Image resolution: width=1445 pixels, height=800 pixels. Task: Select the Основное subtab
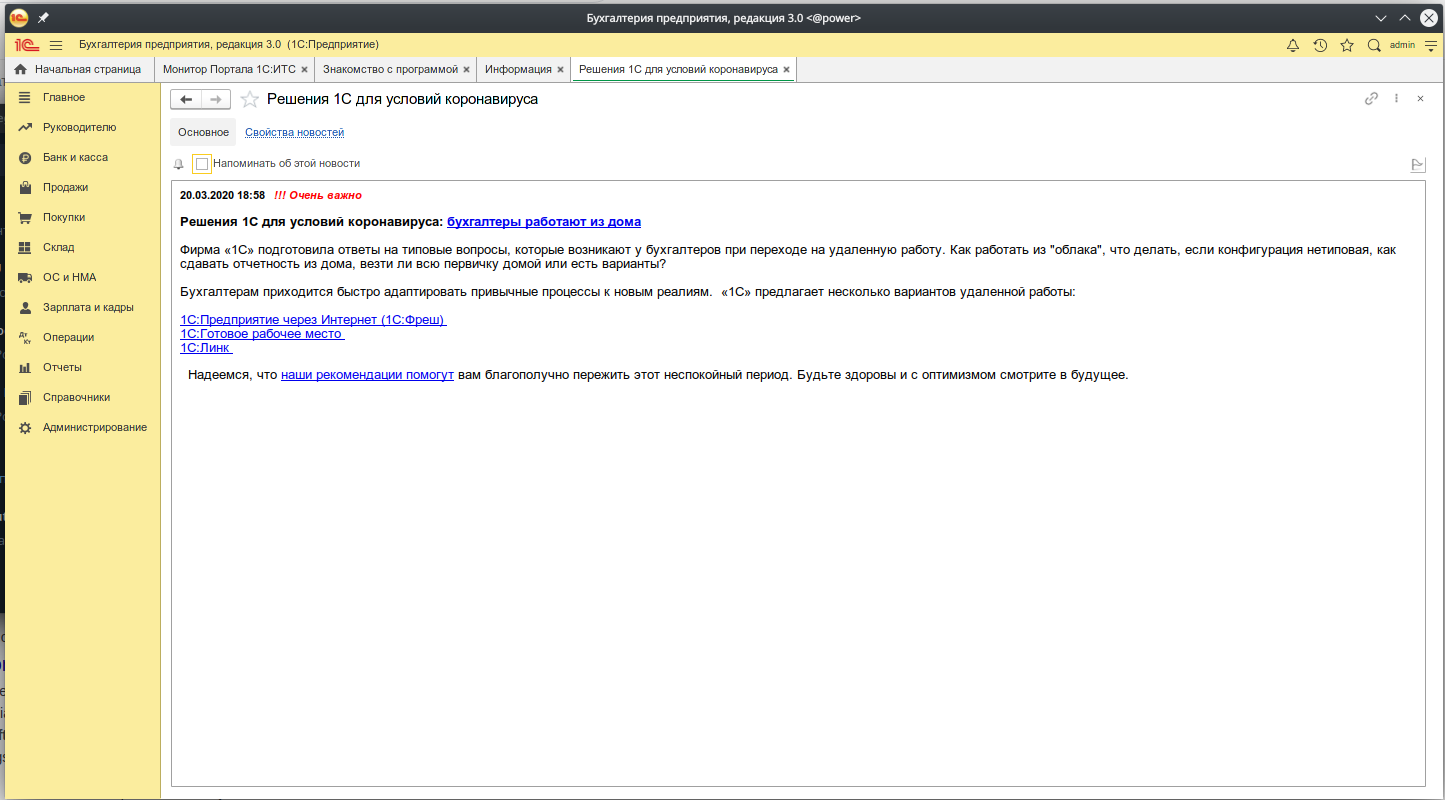[203, 132]
